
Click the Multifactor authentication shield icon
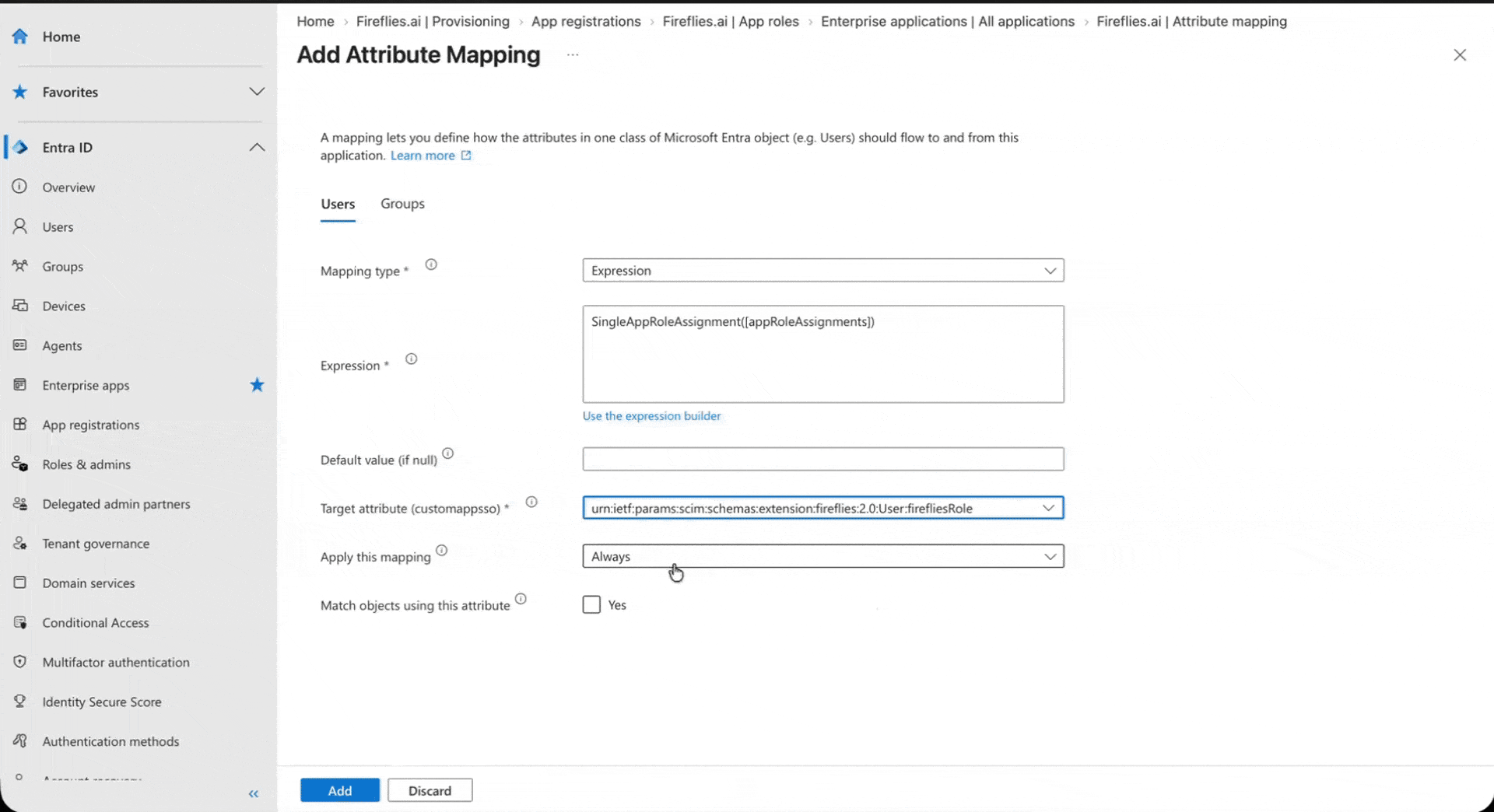click(x=19, y=662)
